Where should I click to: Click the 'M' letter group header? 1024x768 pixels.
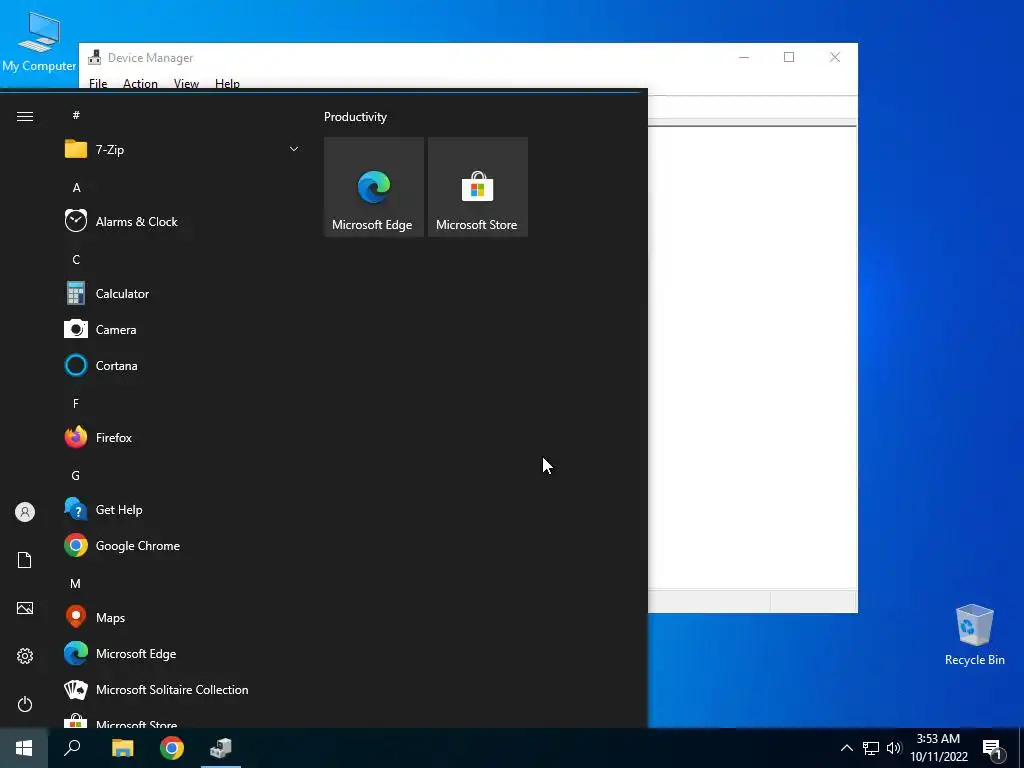click(x=76, y=583)
